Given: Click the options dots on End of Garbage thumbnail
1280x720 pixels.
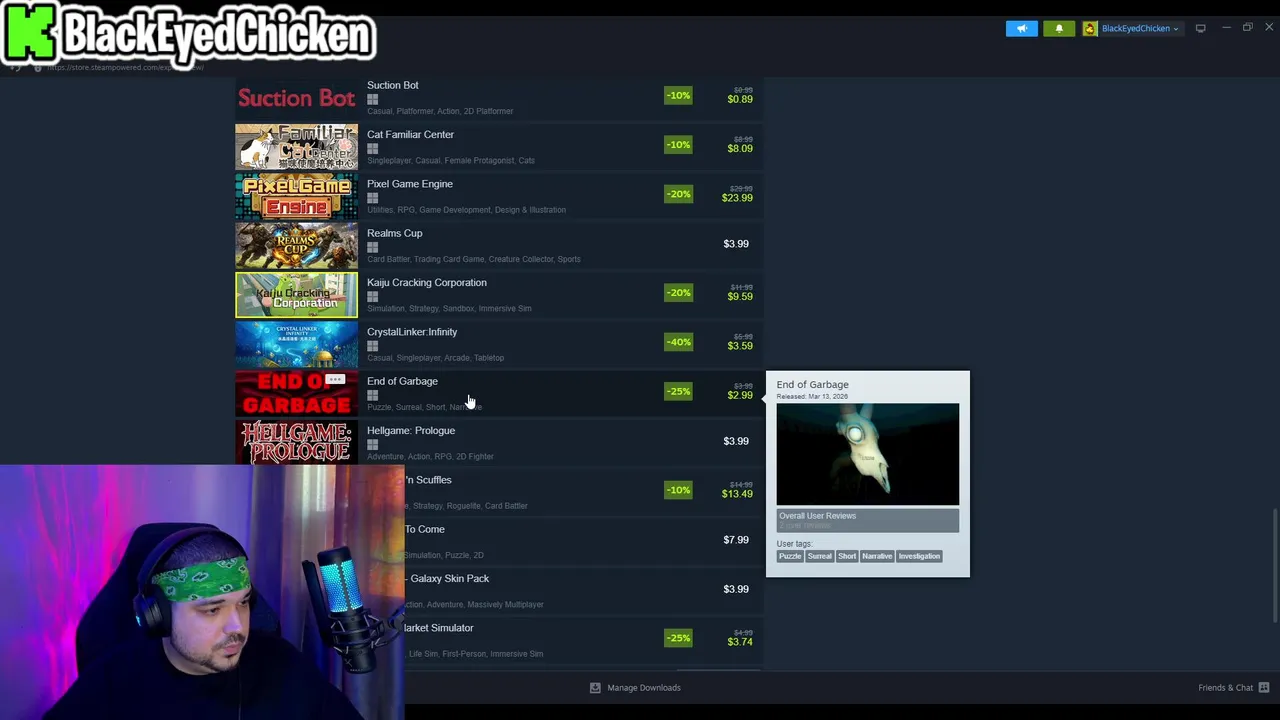Looking at the screenshot, I should click(x=335, y=380).
